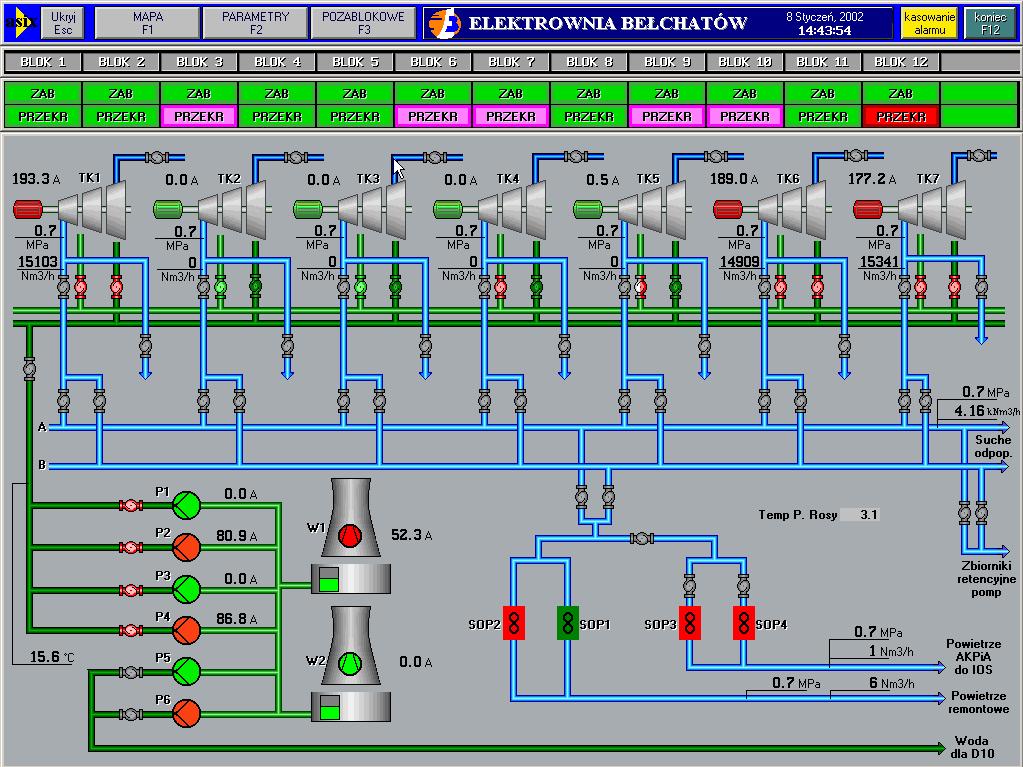Click kasowanie alarmu button
The image size is (1023, 767).
[x=929, y=23]
